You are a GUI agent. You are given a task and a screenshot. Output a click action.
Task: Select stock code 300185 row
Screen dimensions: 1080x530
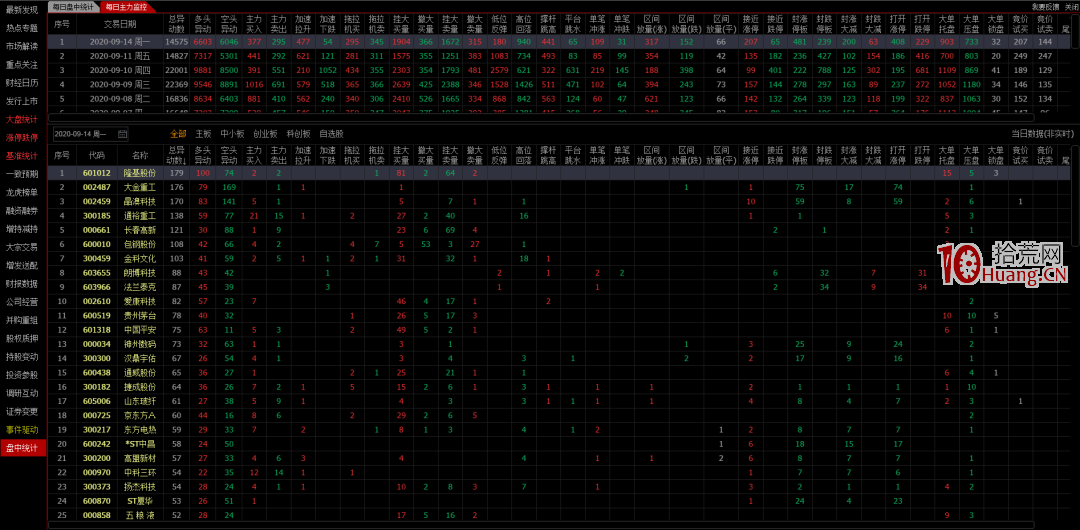click(x=559, y=216)
